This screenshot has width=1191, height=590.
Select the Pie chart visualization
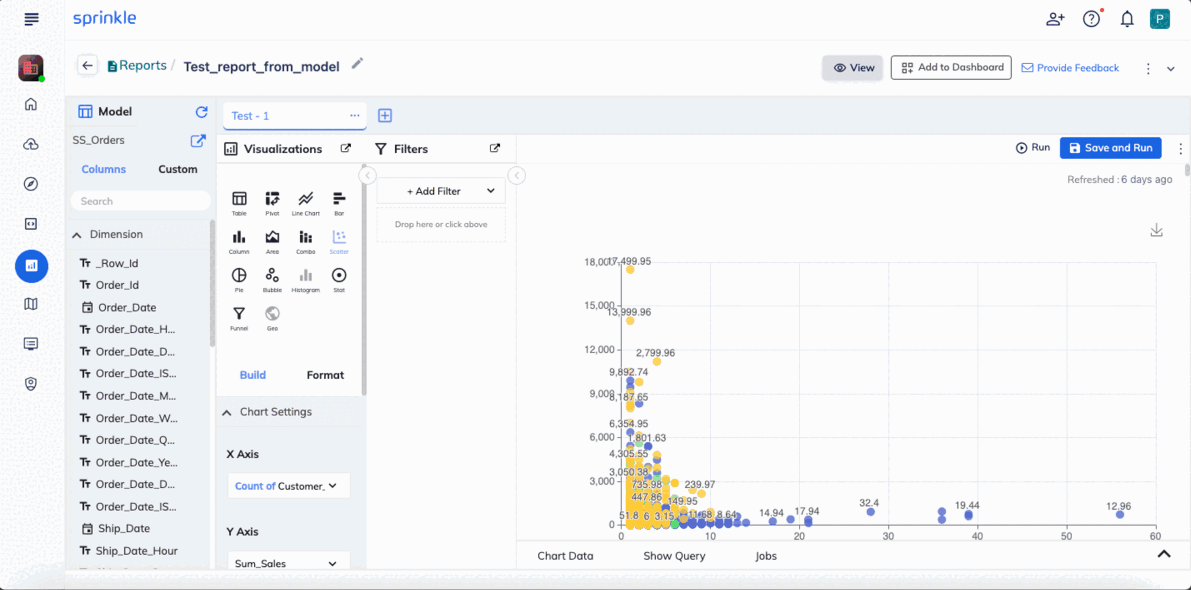239,279
